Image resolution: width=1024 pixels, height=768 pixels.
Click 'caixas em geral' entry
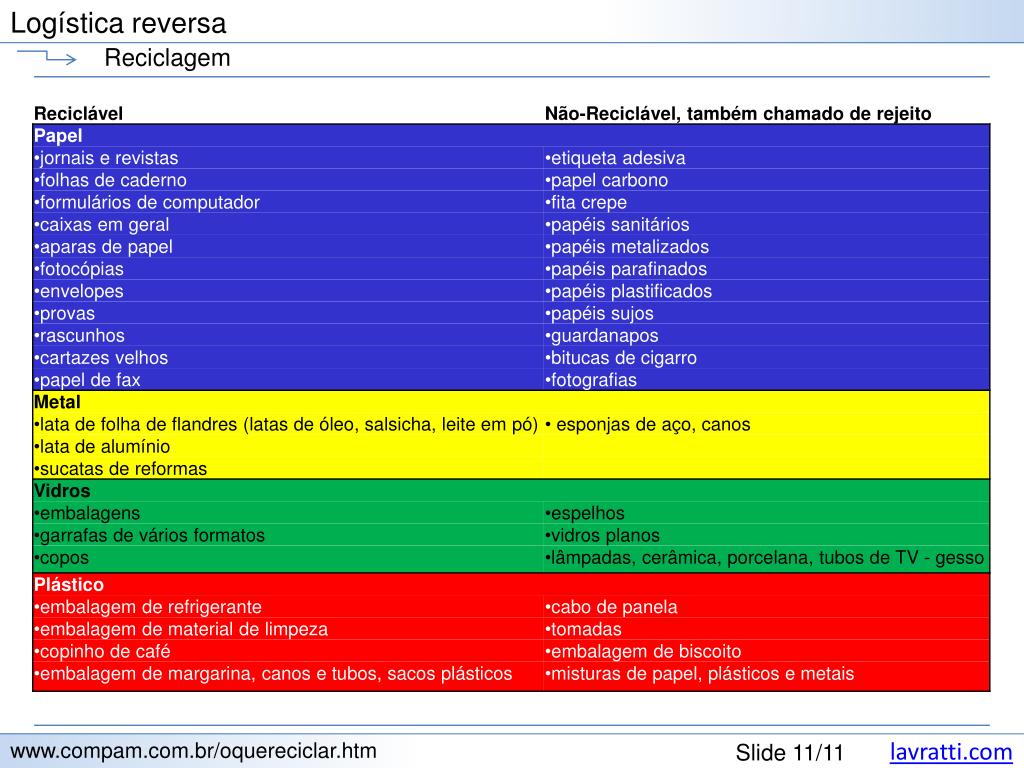pyautogui.click(x=101, y=225)
